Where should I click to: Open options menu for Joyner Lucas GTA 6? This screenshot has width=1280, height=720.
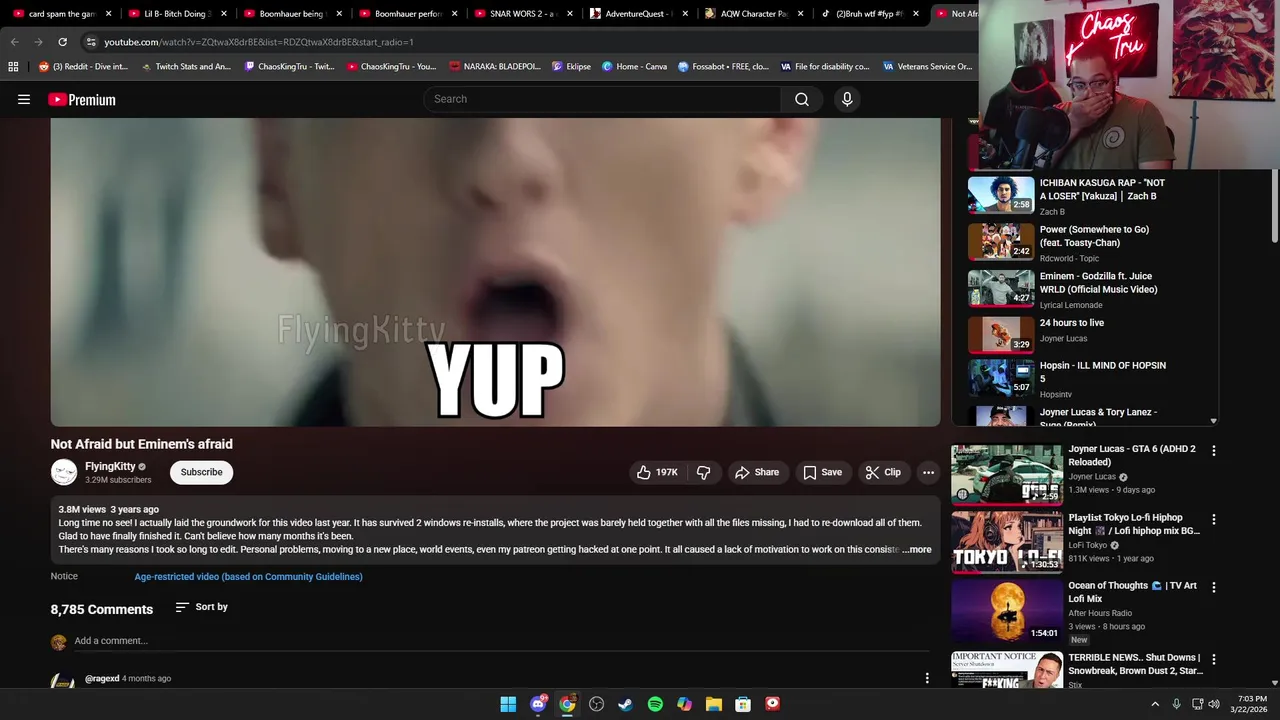click(1213, 451)
